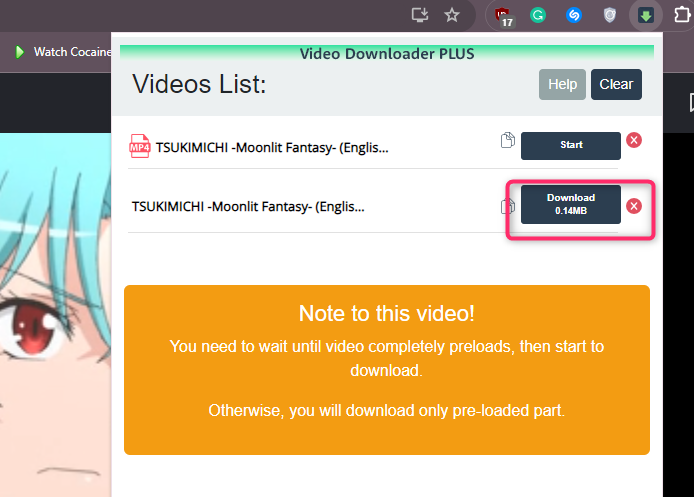Click the Videos List heading

(x=199, y=84)
